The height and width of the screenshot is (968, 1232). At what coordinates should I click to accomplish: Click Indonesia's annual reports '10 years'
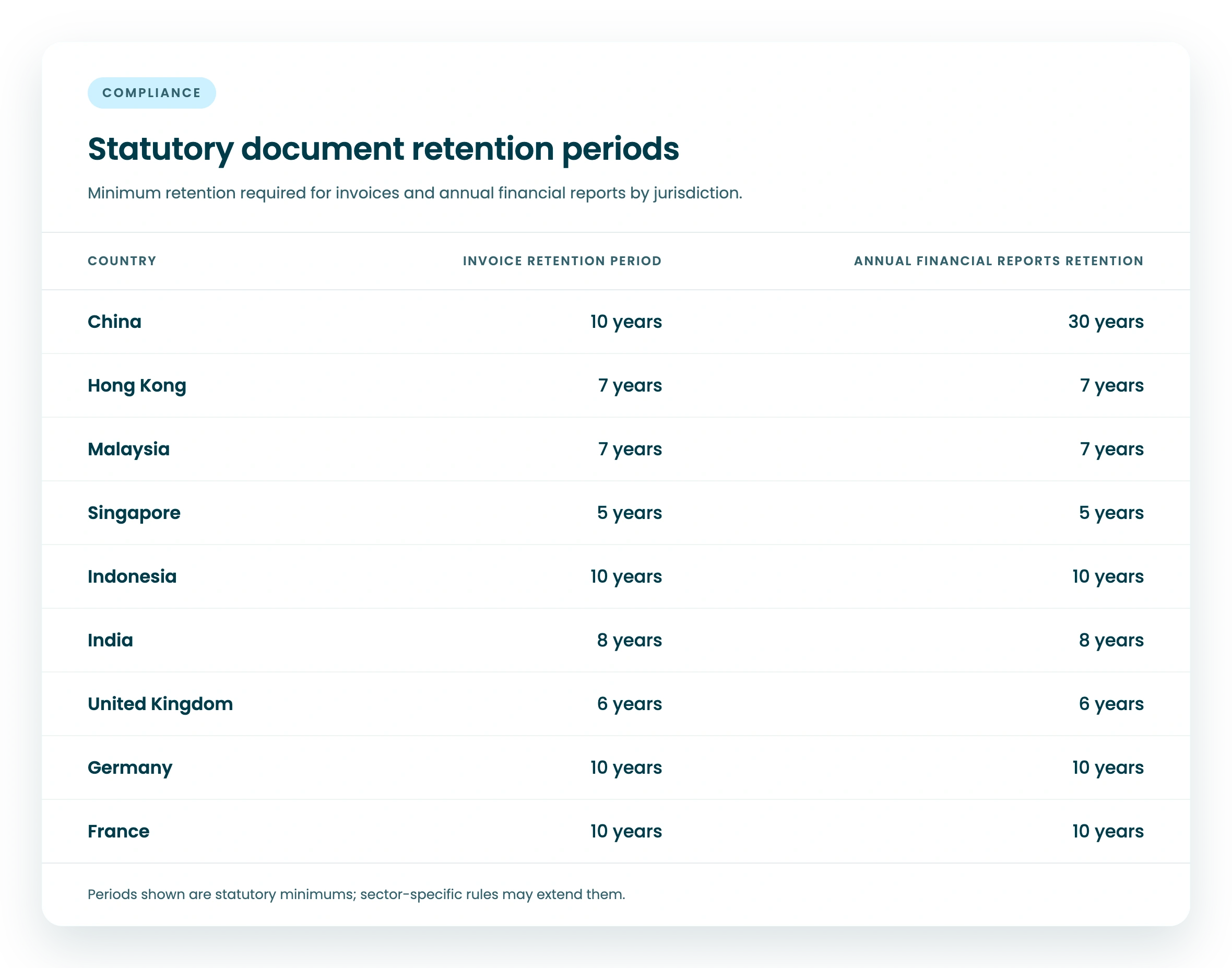(1108, 576)
